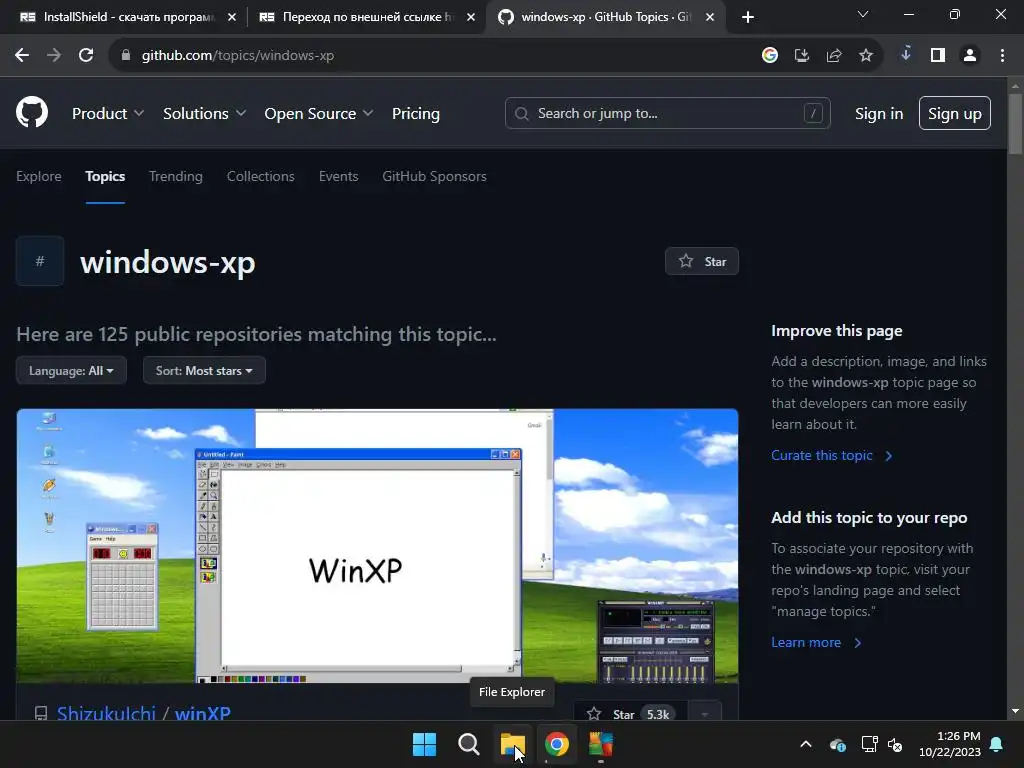The width and height of the screenshot is (1024, 768).
Task: Reload the current page
Action: (x=86, y=56)
